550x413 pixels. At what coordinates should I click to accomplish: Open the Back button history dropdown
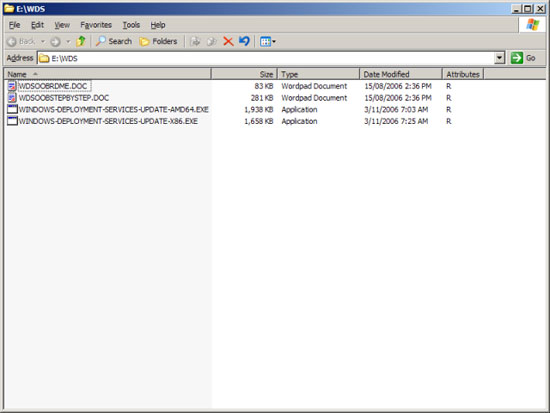[43, 42]
